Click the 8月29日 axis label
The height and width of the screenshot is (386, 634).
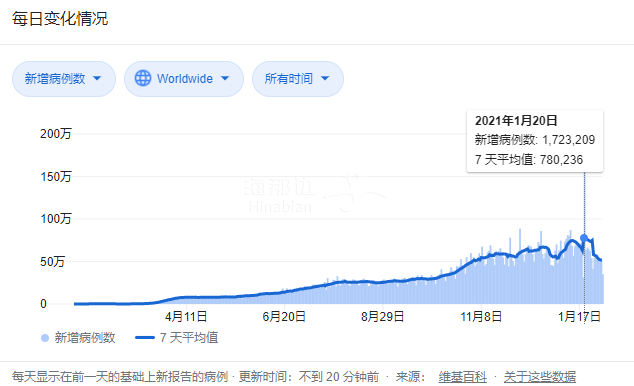tap(383, 316)
